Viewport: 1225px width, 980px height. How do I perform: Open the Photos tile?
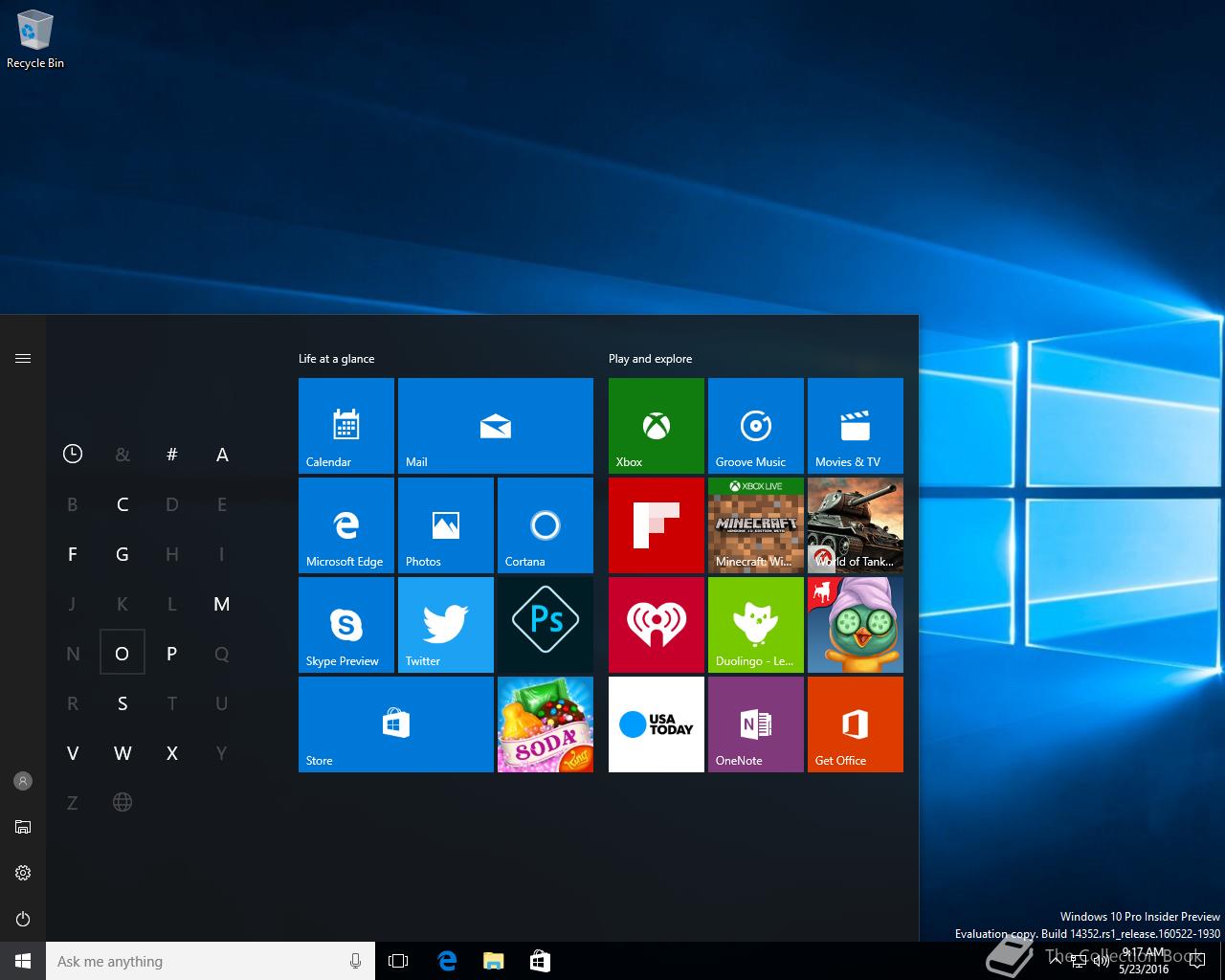pos(446,525)
